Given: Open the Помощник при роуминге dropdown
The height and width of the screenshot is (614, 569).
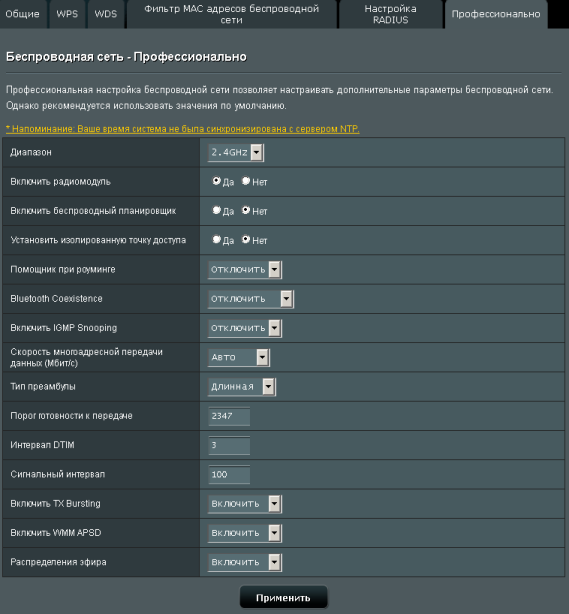Looking at the screenshot, I should [x=245, y=269].
